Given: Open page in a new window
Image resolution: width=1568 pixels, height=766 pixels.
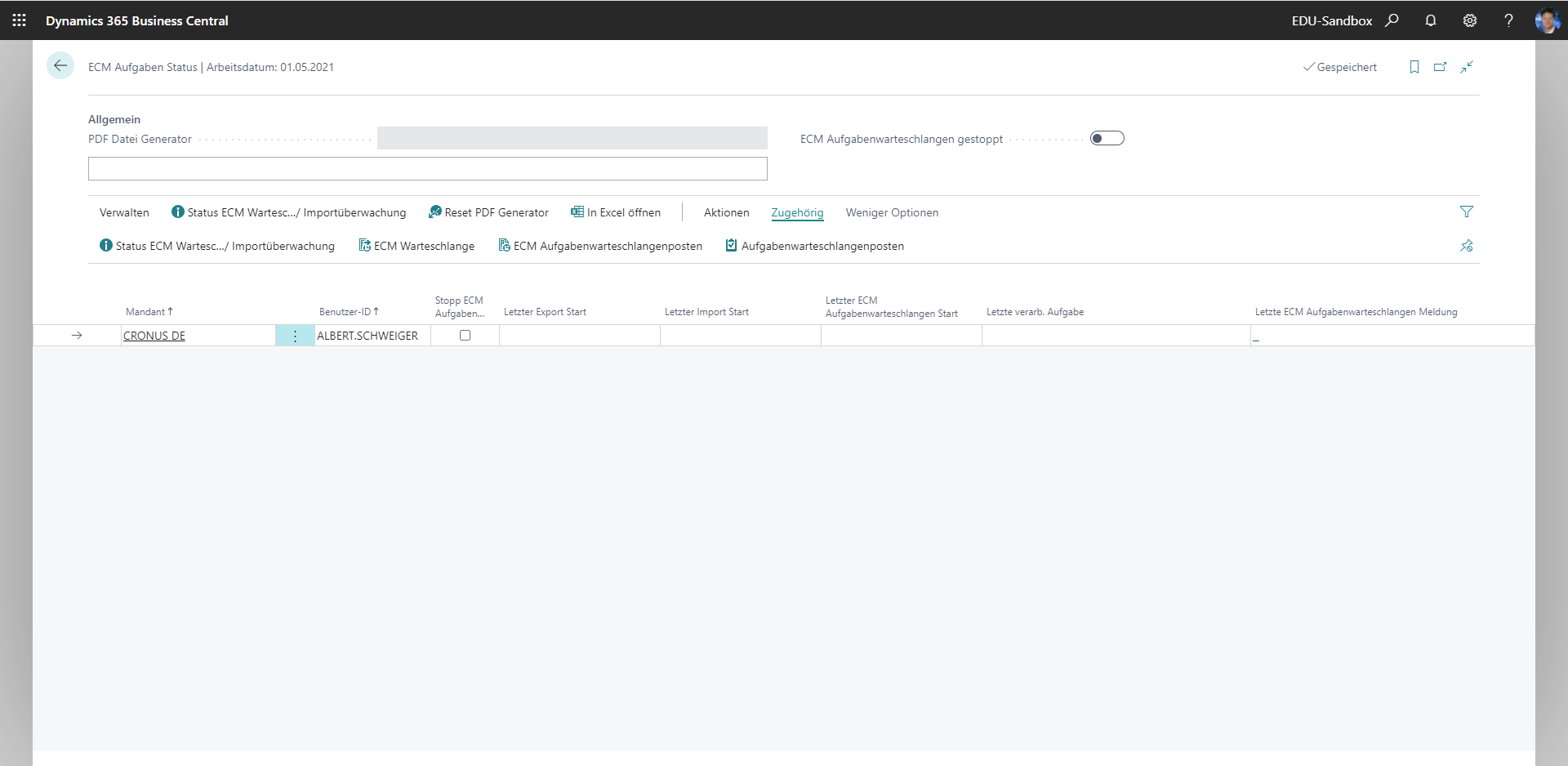Looking at the screenshot, I should pyautogui.click(x=1441, y=67).
